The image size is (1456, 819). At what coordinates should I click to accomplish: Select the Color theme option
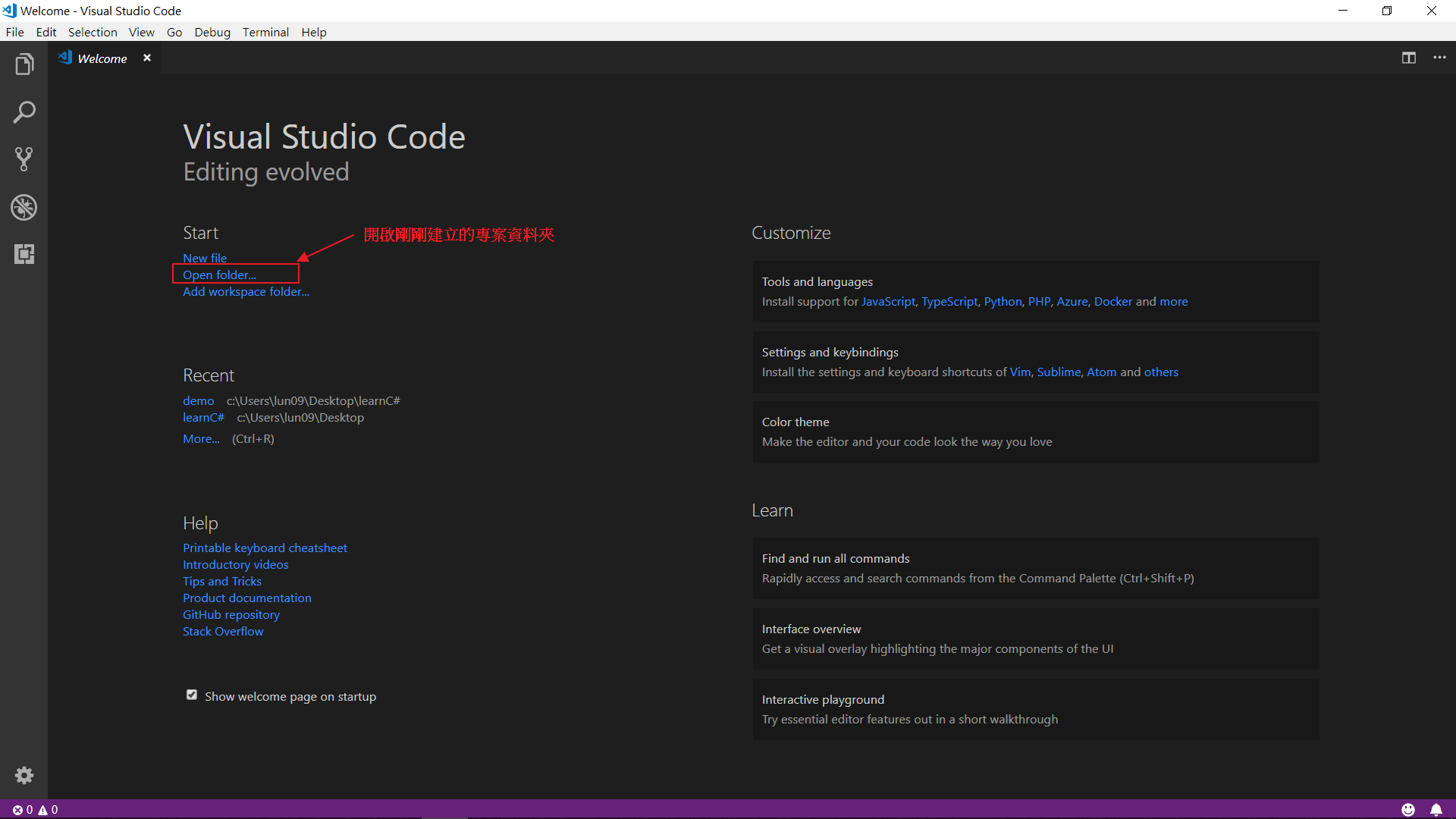(795, 422)
